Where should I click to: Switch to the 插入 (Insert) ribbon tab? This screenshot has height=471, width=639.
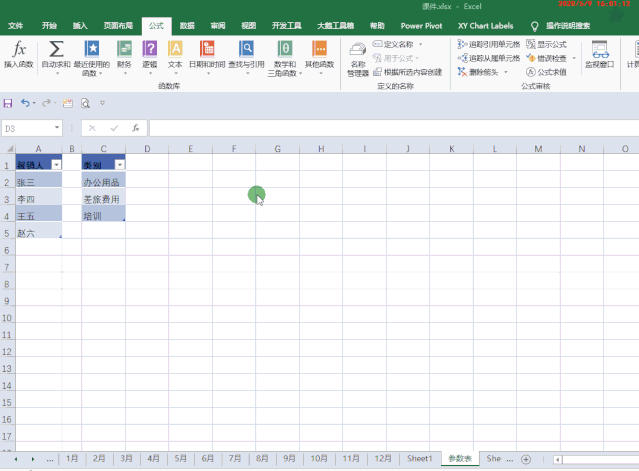click(80, 26)
